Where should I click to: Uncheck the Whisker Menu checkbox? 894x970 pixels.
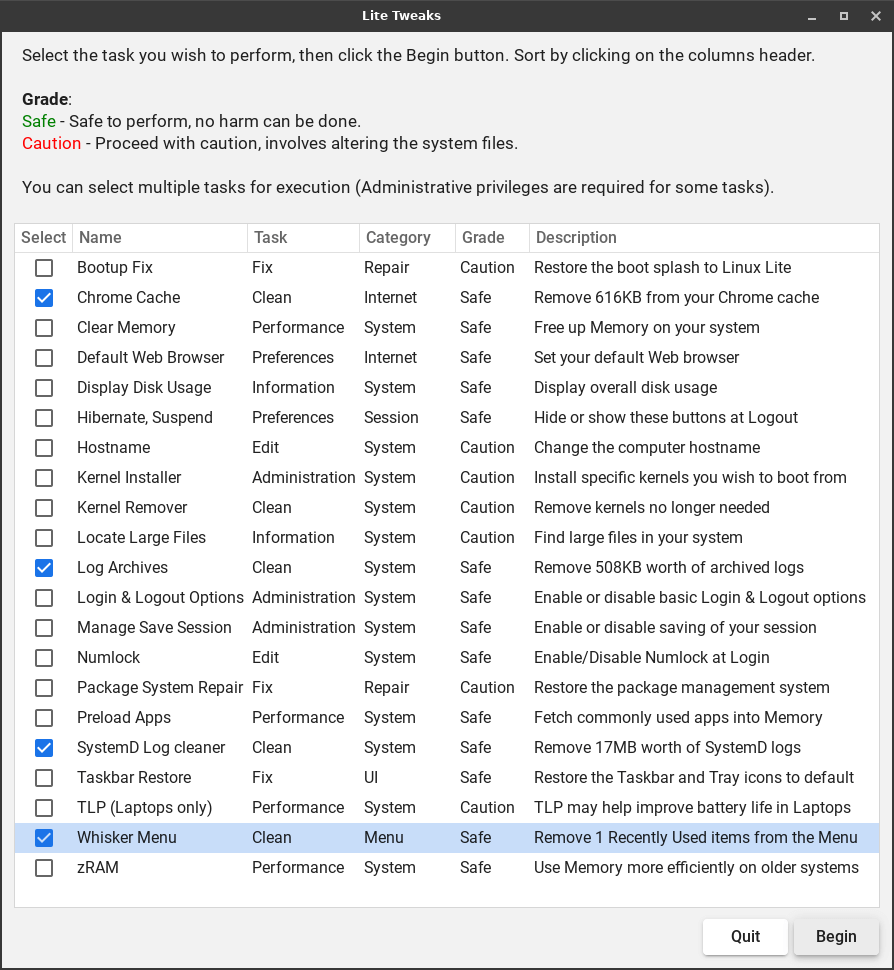pos(44,838)
